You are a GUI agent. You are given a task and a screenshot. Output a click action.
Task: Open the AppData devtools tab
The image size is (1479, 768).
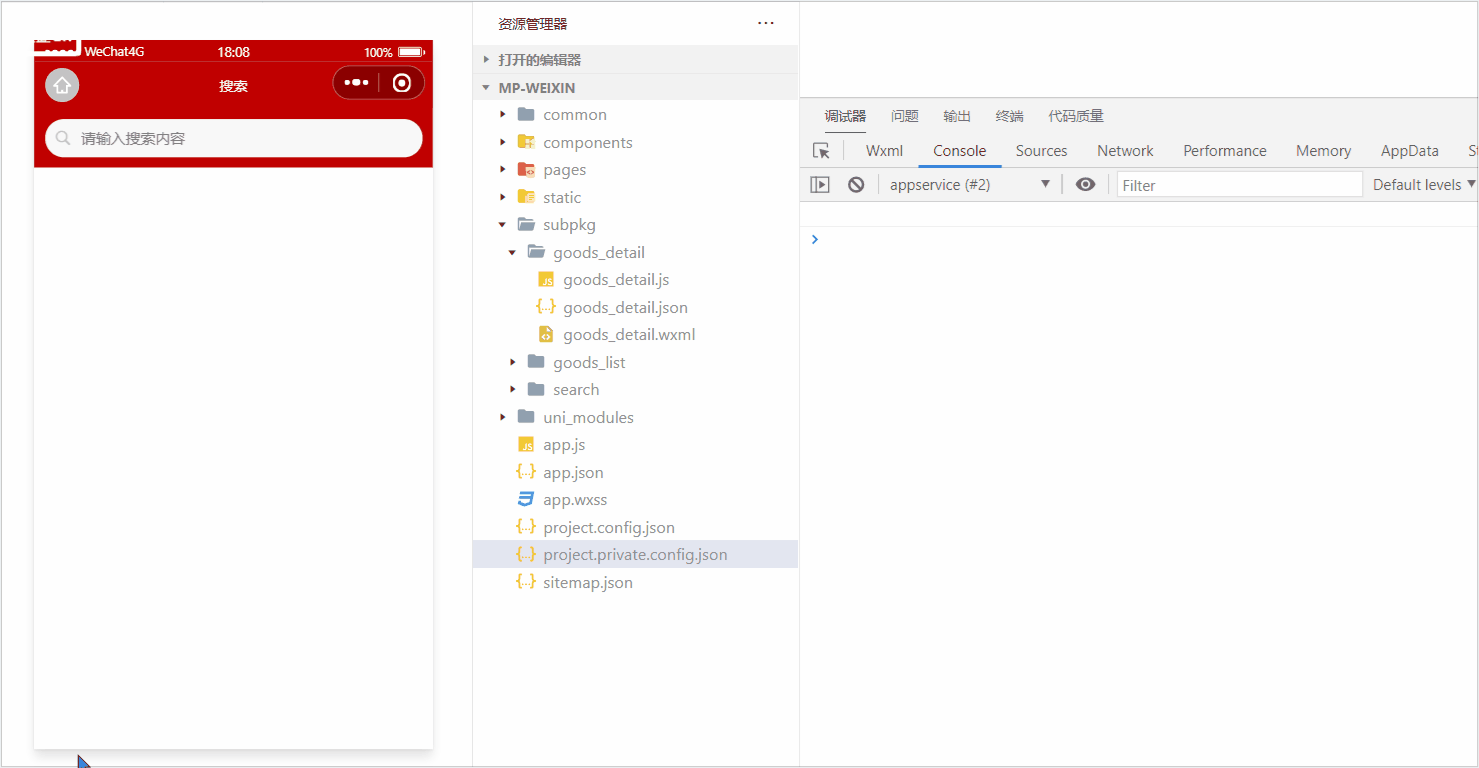pos(1409,151)
